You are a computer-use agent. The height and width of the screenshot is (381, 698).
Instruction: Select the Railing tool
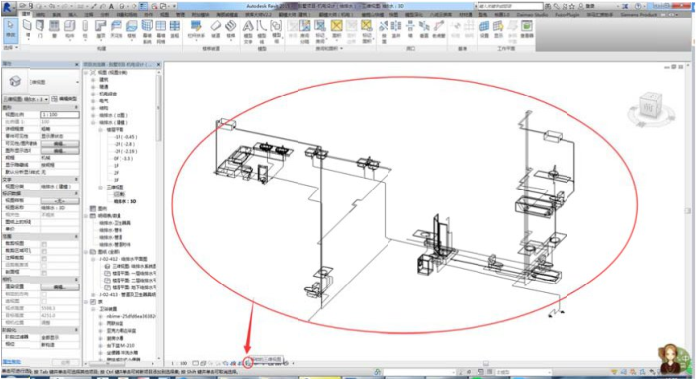196,29
